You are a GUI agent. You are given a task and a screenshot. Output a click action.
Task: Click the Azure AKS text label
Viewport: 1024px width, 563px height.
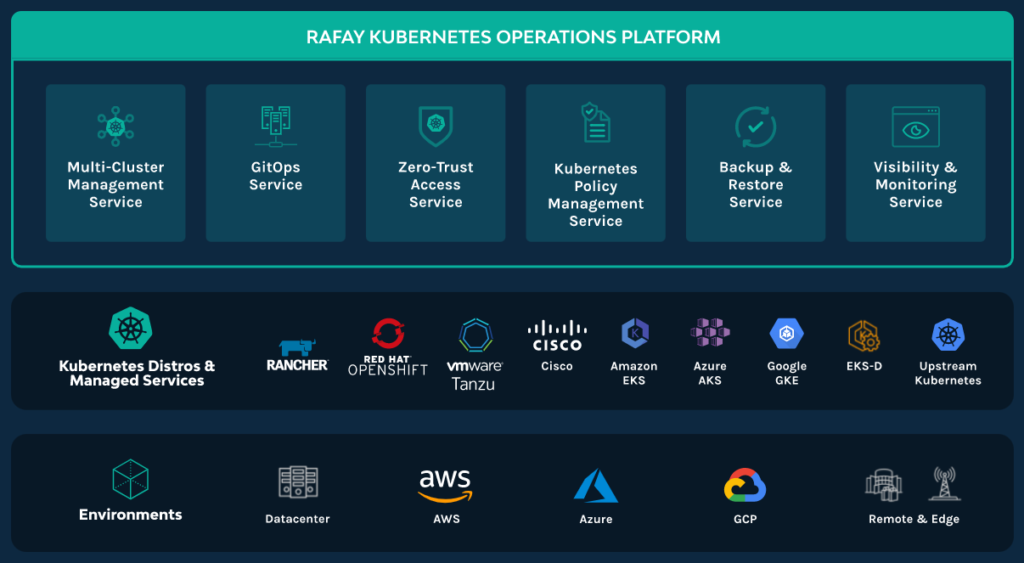(710, 373)
